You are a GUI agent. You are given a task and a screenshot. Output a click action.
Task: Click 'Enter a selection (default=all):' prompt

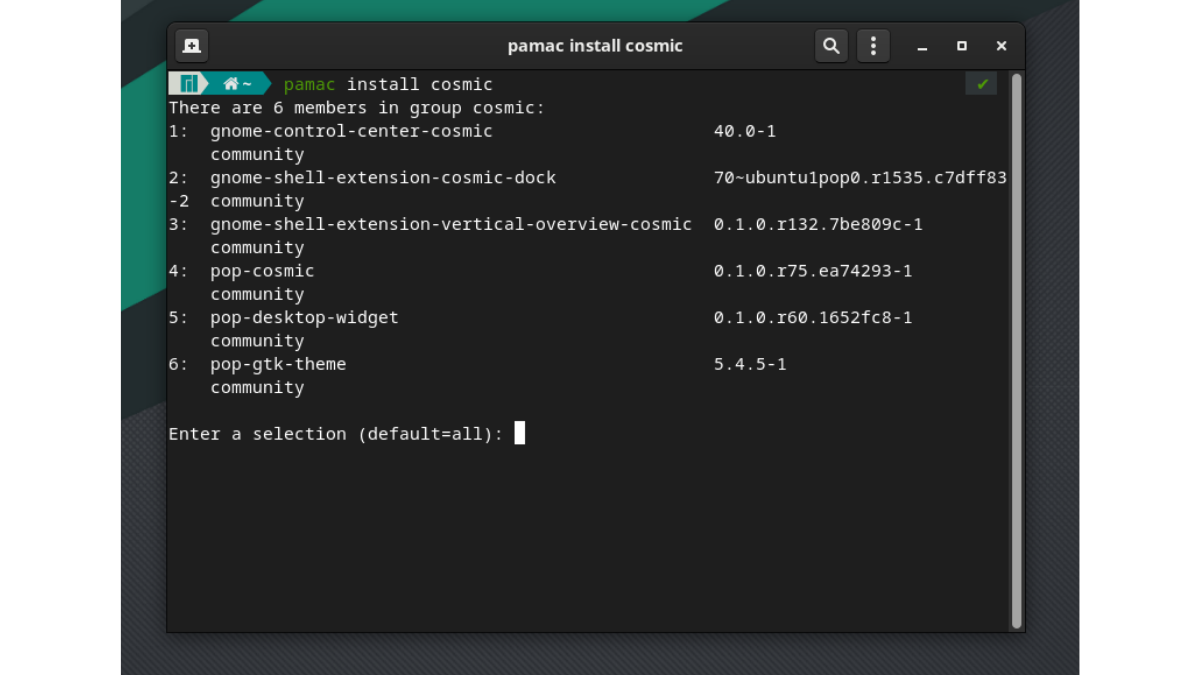click(336, 434)
